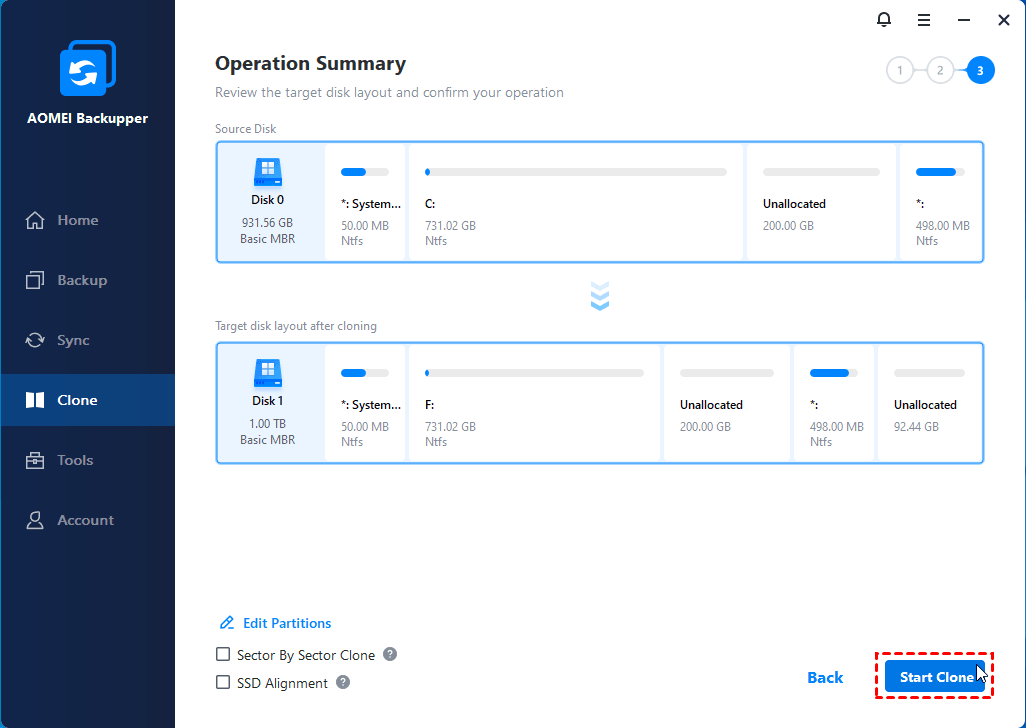The image size is (1026, 728).
Task: Close the AOMEI Backupper window
Action: point(1003,20)
